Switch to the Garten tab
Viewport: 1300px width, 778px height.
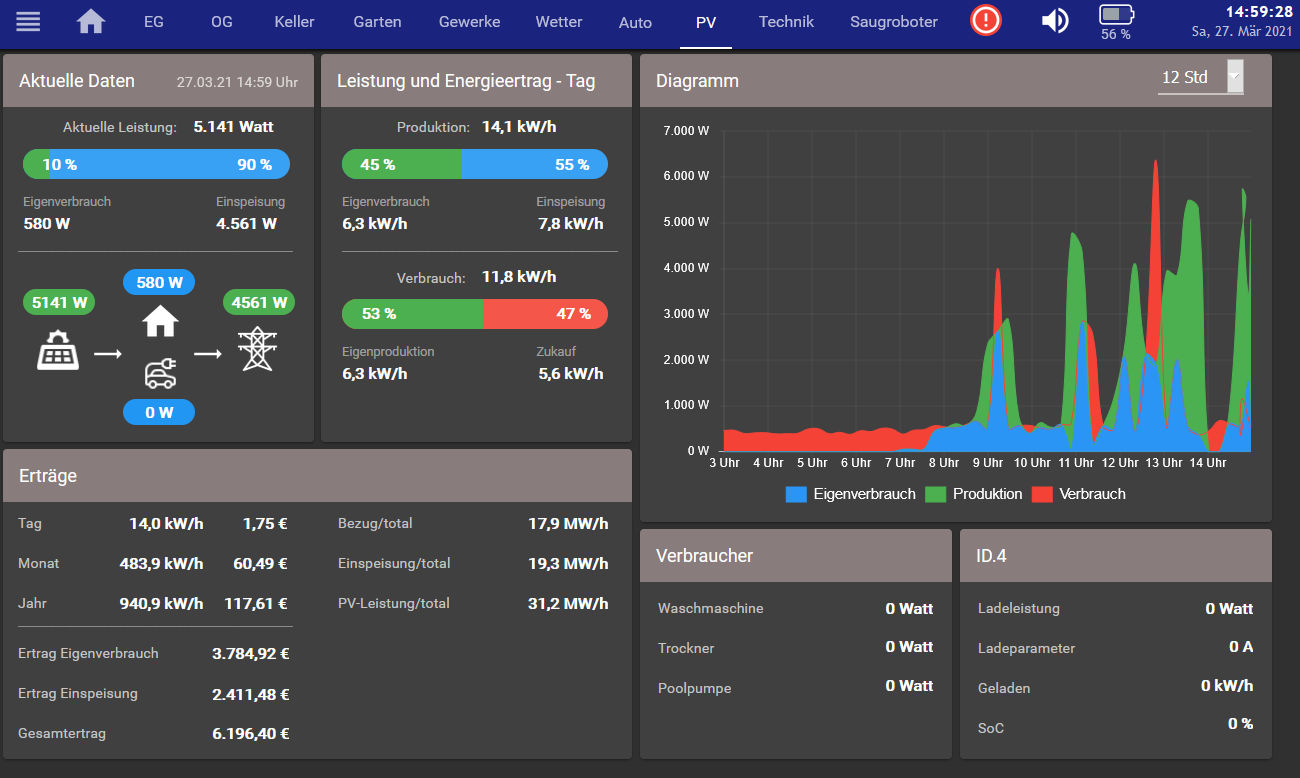tap(378, 21)
